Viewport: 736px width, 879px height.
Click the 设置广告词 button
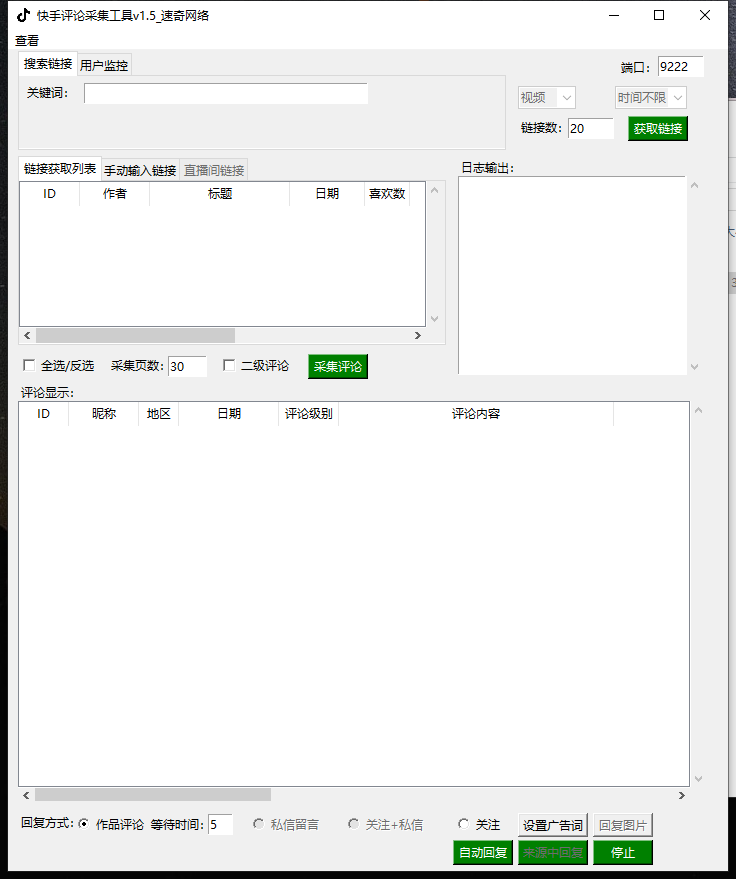tap(553, 826)
